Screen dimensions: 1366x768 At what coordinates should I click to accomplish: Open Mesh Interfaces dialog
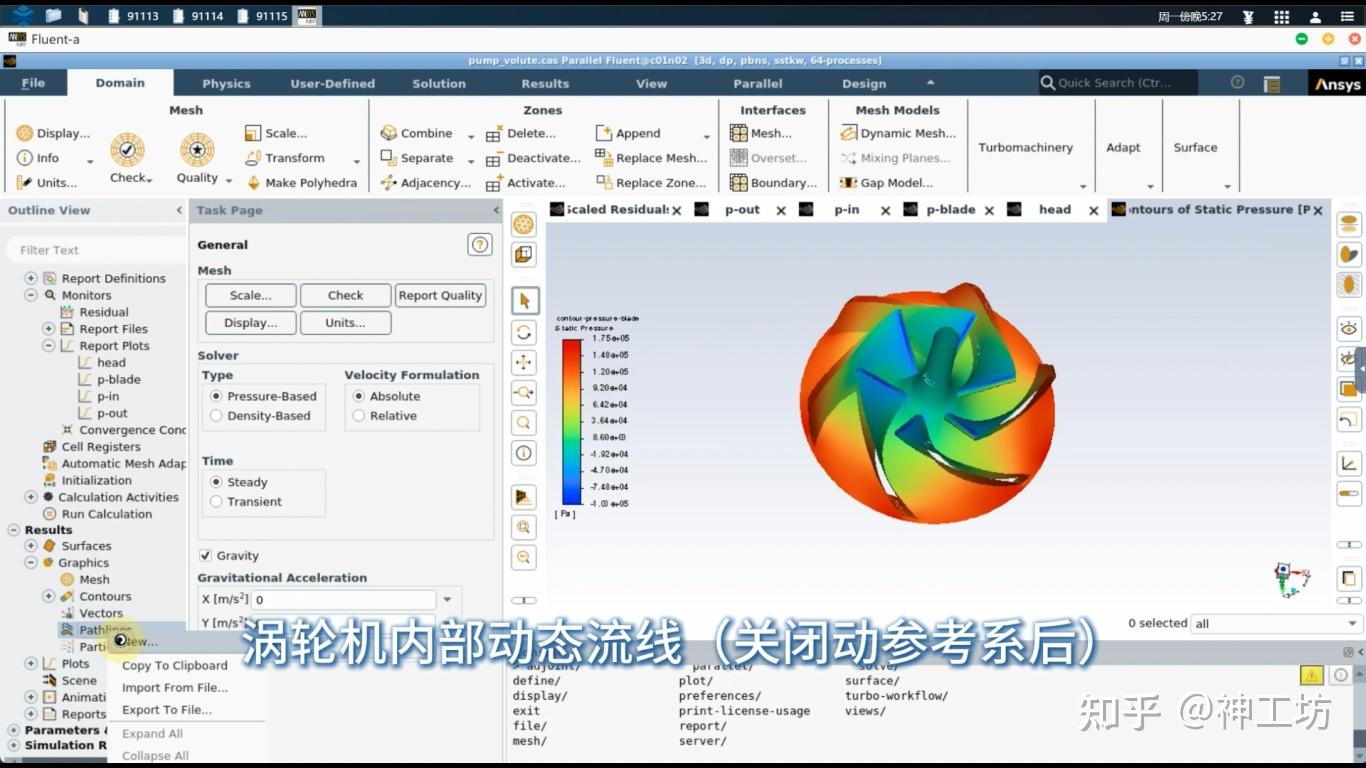(x=761, y=133)
